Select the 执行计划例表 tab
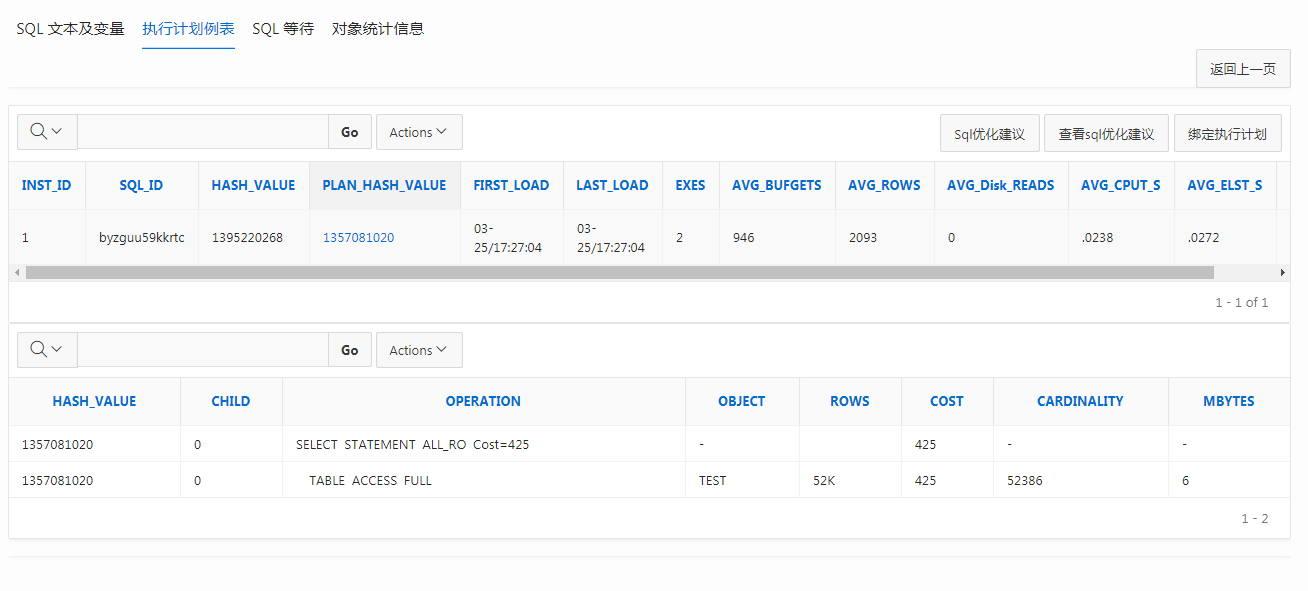This screenshot has width=1308, height=591. click(x=188, y=29)
